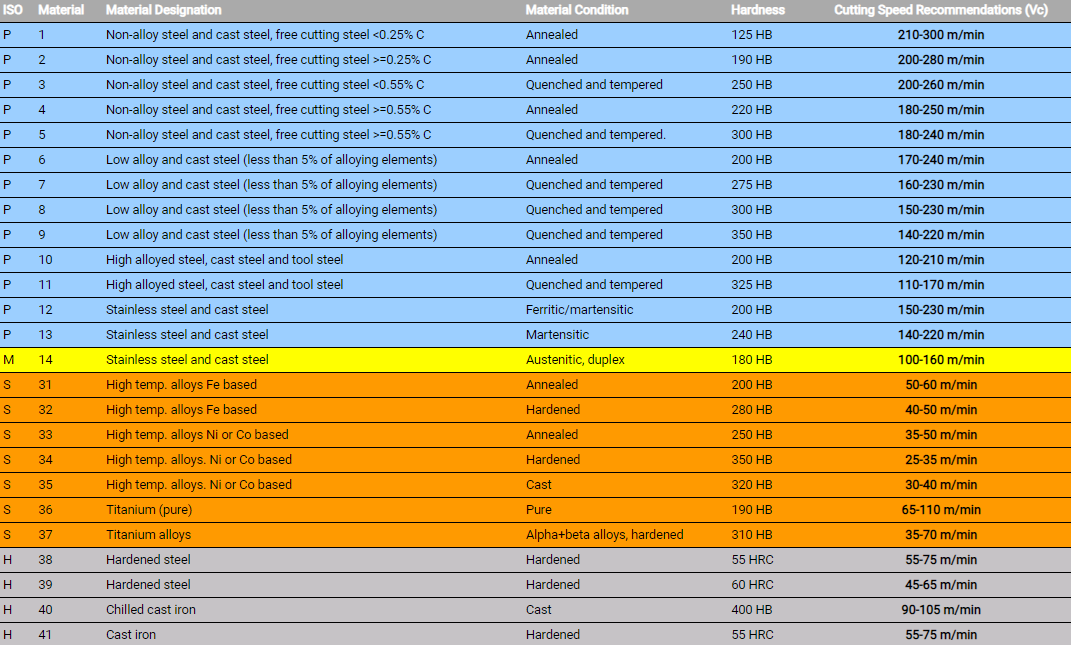This screenshot has width=1071, height=645.
Task: Click the 'Material Condition' column header
Action: tap(576, 10)
